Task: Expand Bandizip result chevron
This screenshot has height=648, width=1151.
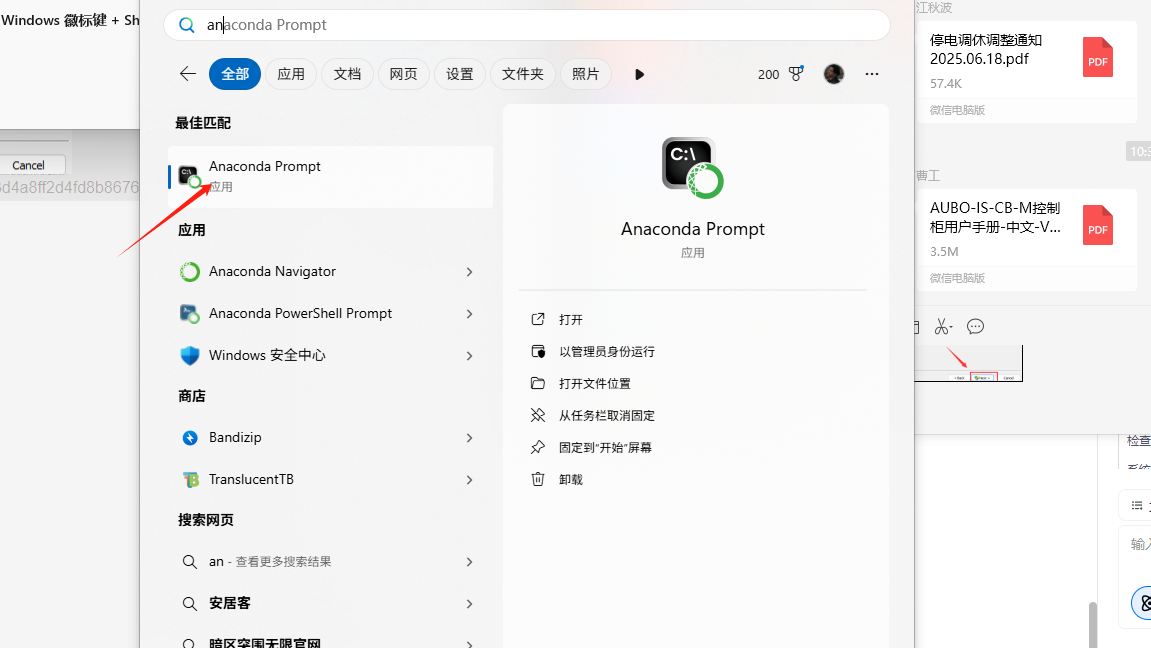Action: 469,437
